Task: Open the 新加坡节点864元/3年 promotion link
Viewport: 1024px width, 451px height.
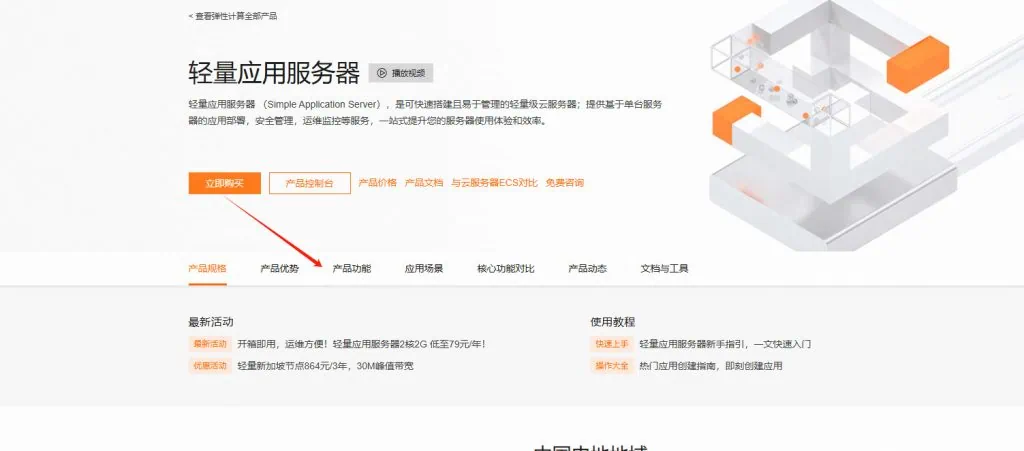Action: [x=326, y=365]
